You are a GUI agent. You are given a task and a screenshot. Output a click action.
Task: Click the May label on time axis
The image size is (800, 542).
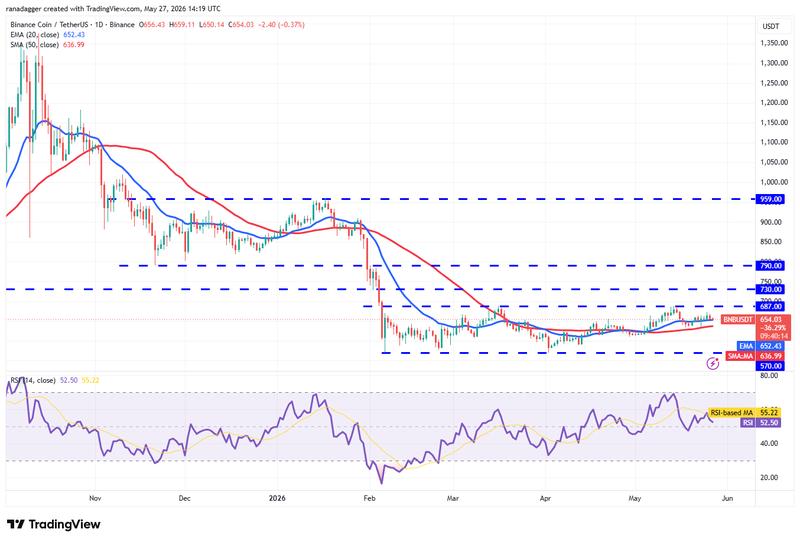point(635,498)
